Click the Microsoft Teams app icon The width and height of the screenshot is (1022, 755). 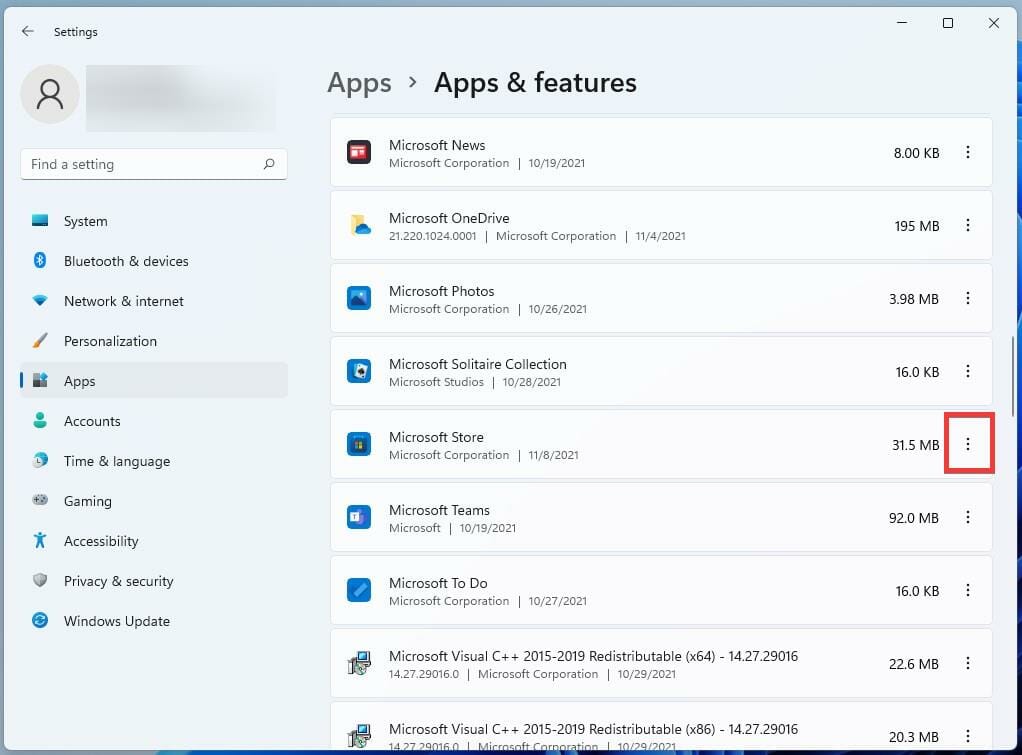click(x=359, y=517)
